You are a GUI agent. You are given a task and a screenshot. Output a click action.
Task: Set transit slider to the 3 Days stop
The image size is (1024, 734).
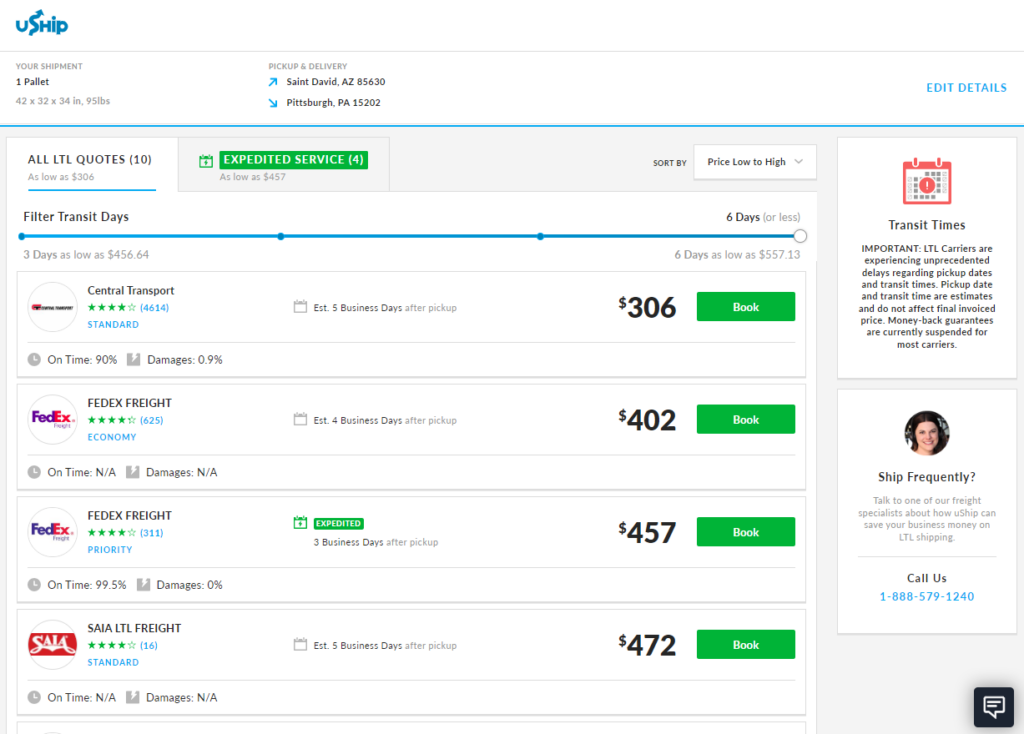[22, 236]
